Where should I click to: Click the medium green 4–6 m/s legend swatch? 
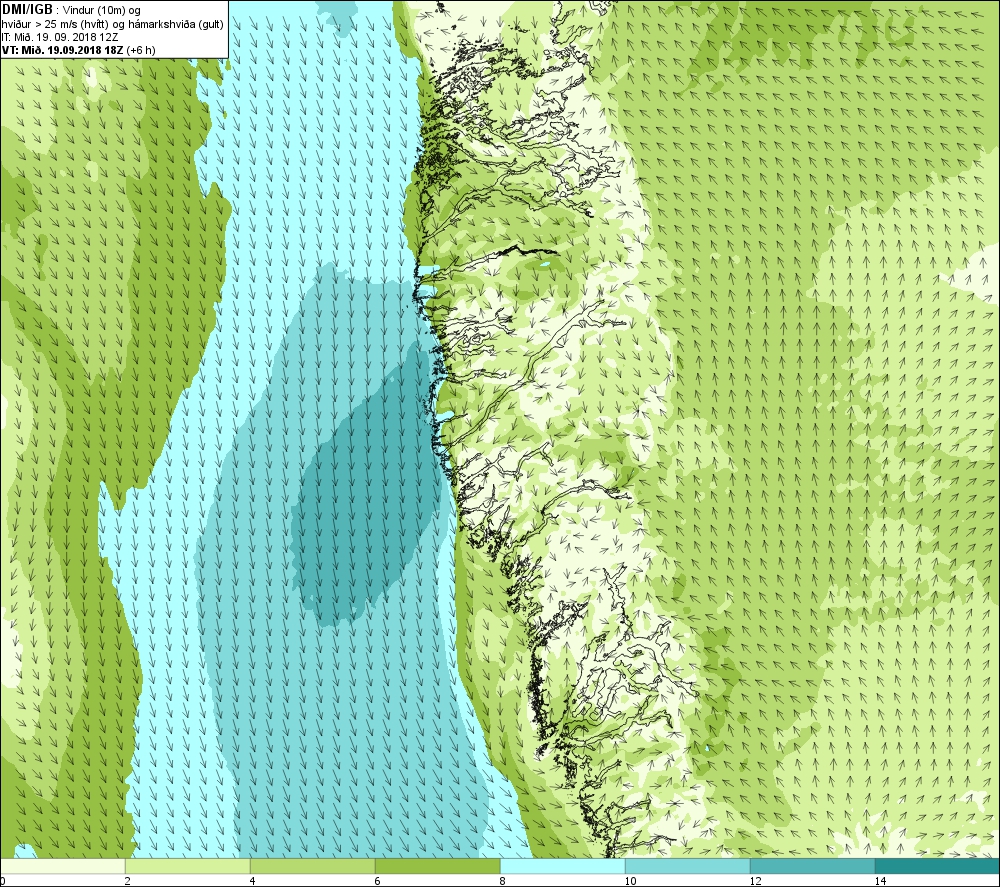[312, 866]
